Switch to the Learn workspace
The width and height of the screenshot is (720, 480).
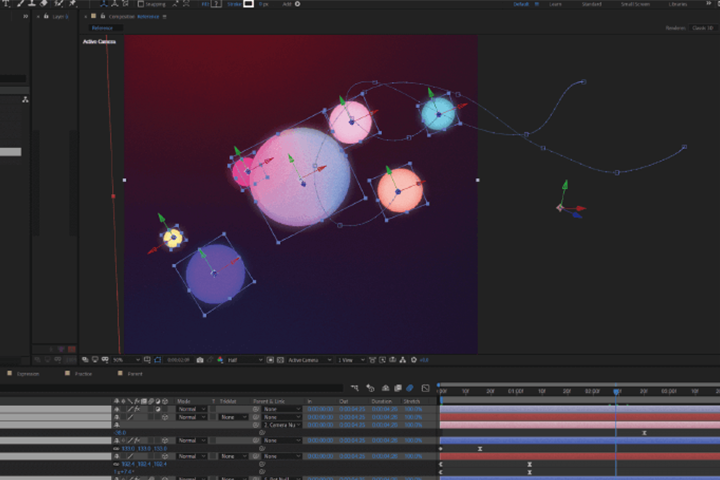pos(555,4)
